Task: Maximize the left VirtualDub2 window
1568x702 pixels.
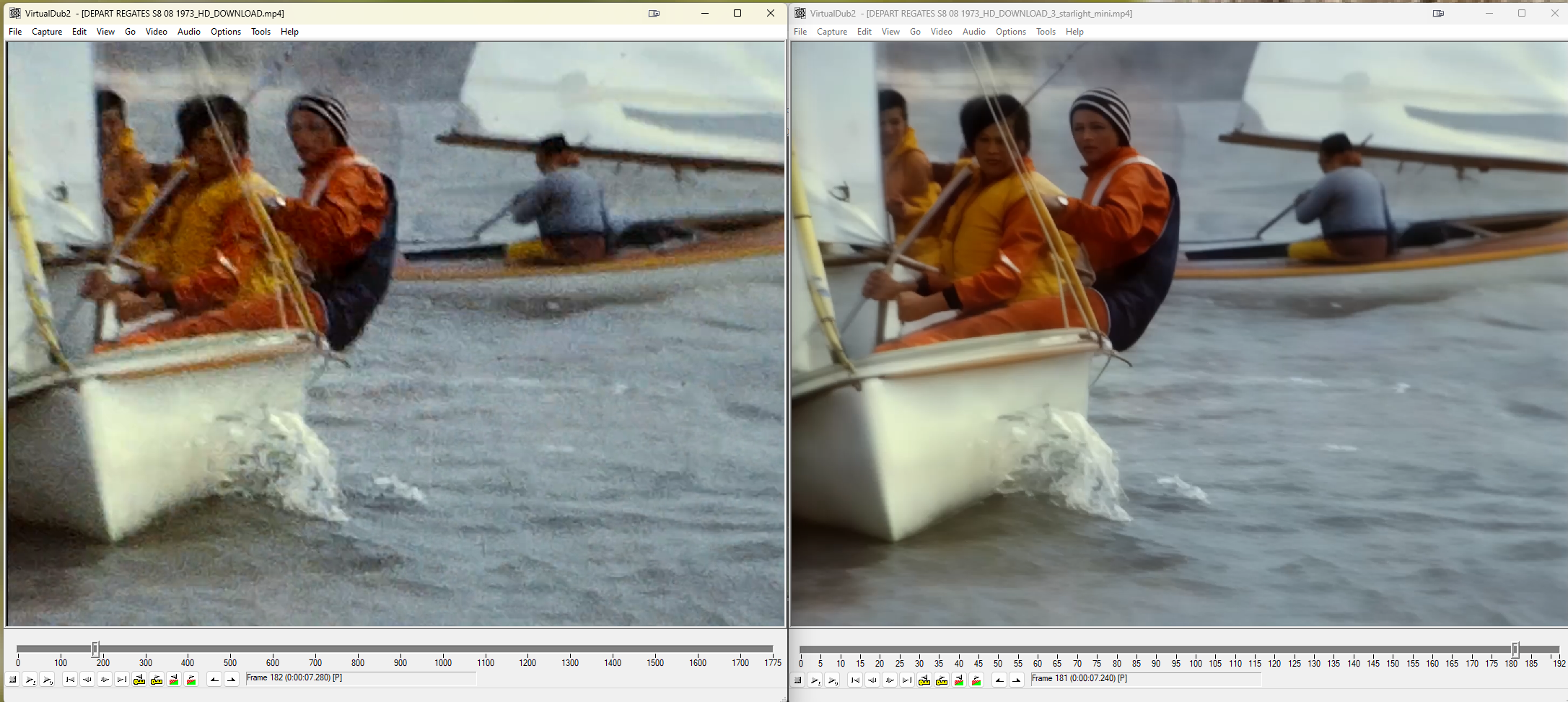Action: coord(737,13)
